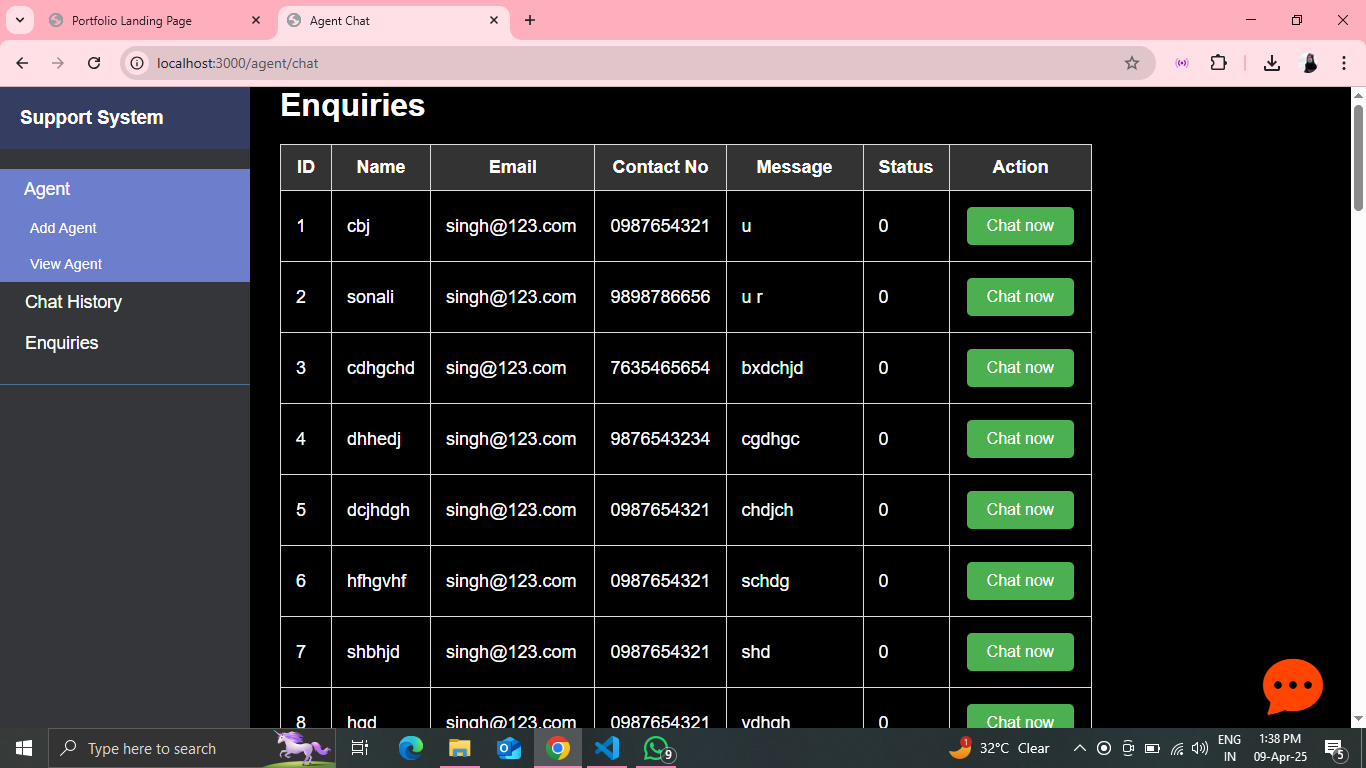Expand the tab search dropdown arrow

pyautogui.click(x=19, y=20)
